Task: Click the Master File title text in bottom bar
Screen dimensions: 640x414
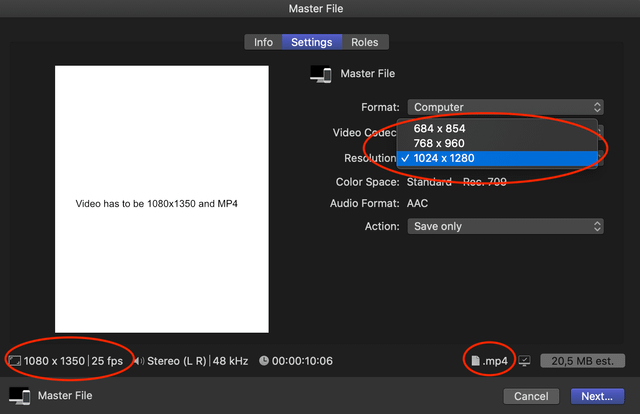Action: click(65, 396)
